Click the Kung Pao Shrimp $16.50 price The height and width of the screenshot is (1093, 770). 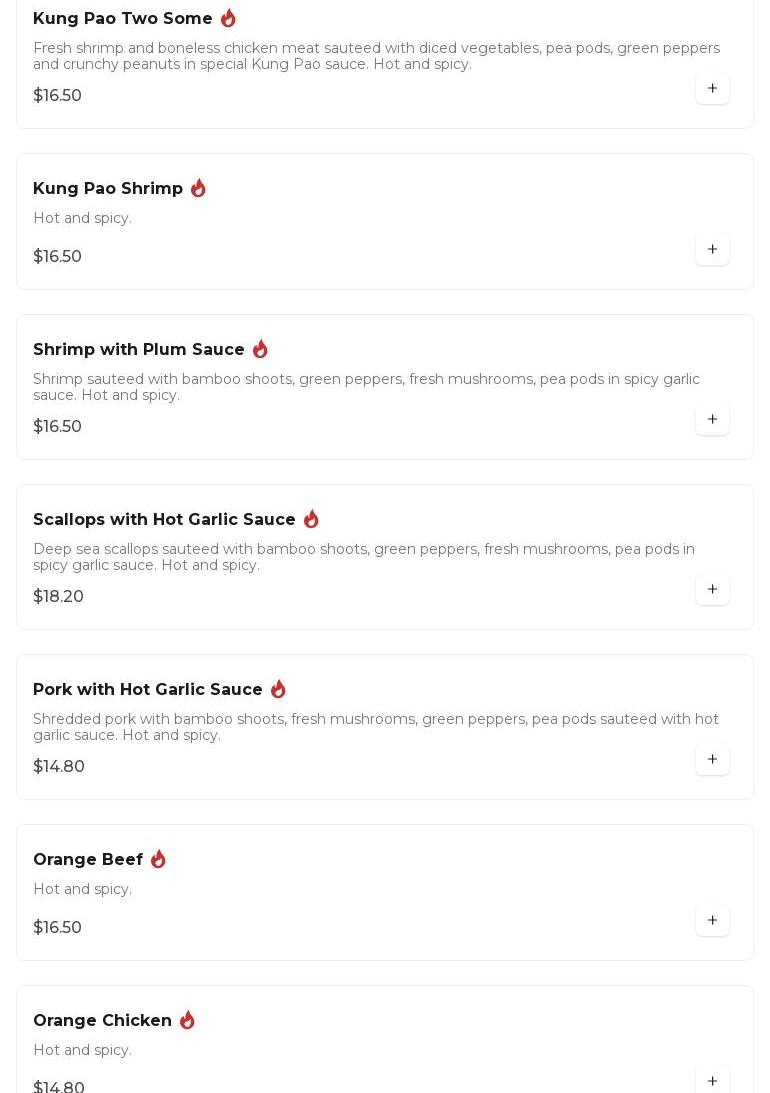pos(58,257)
